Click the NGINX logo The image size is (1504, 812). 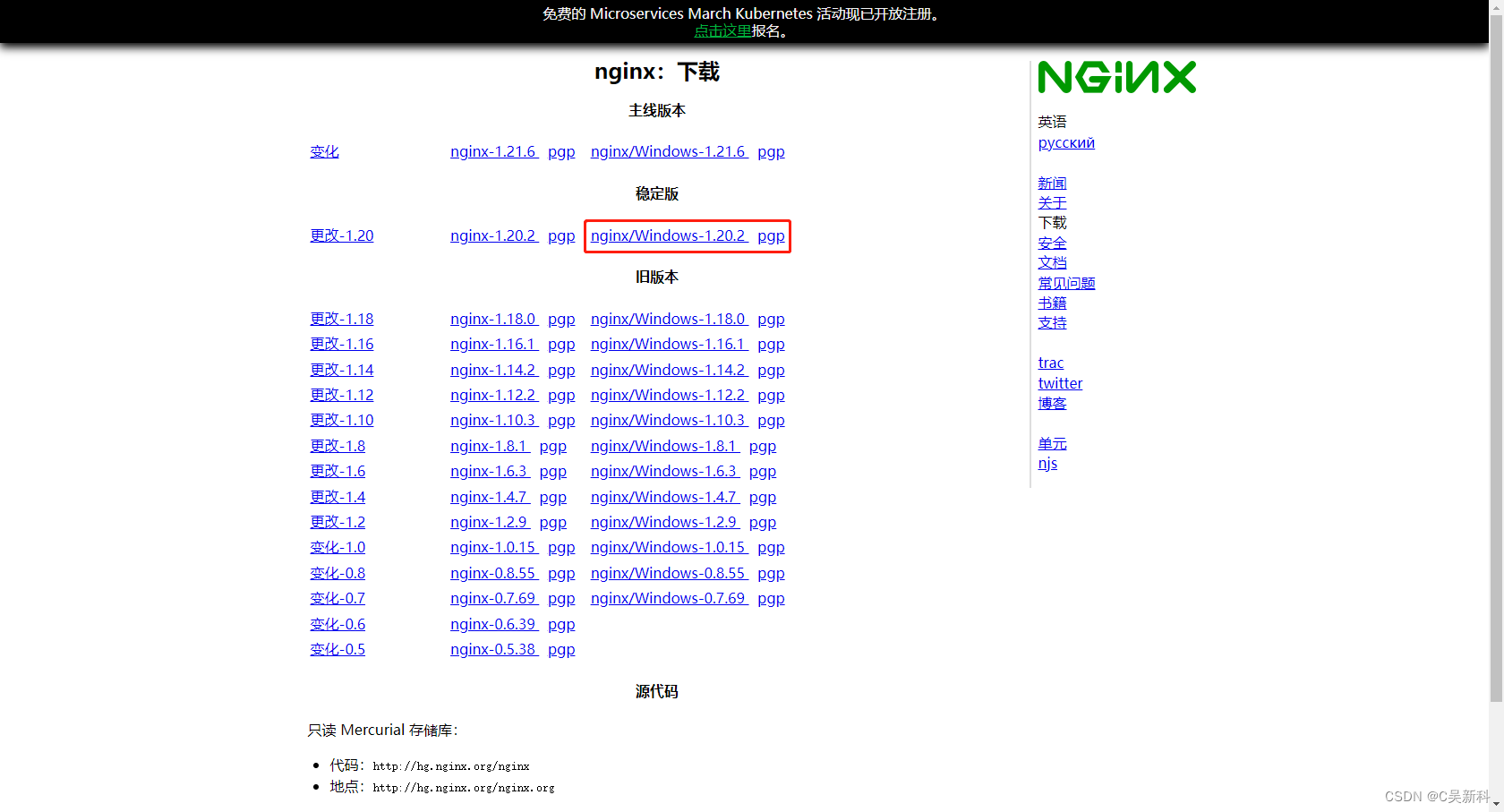pyautogui.click(x=1116, y=77)
